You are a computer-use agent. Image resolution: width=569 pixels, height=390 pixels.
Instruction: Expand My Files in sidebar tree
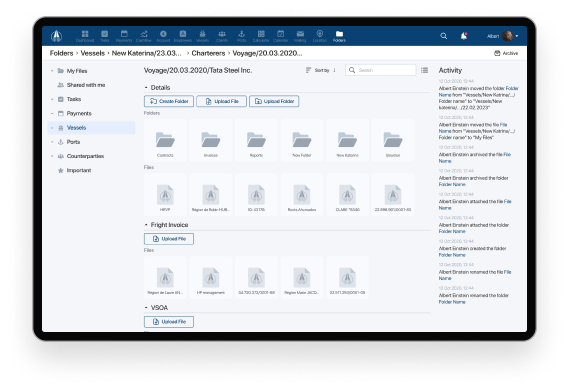(52, 71)
